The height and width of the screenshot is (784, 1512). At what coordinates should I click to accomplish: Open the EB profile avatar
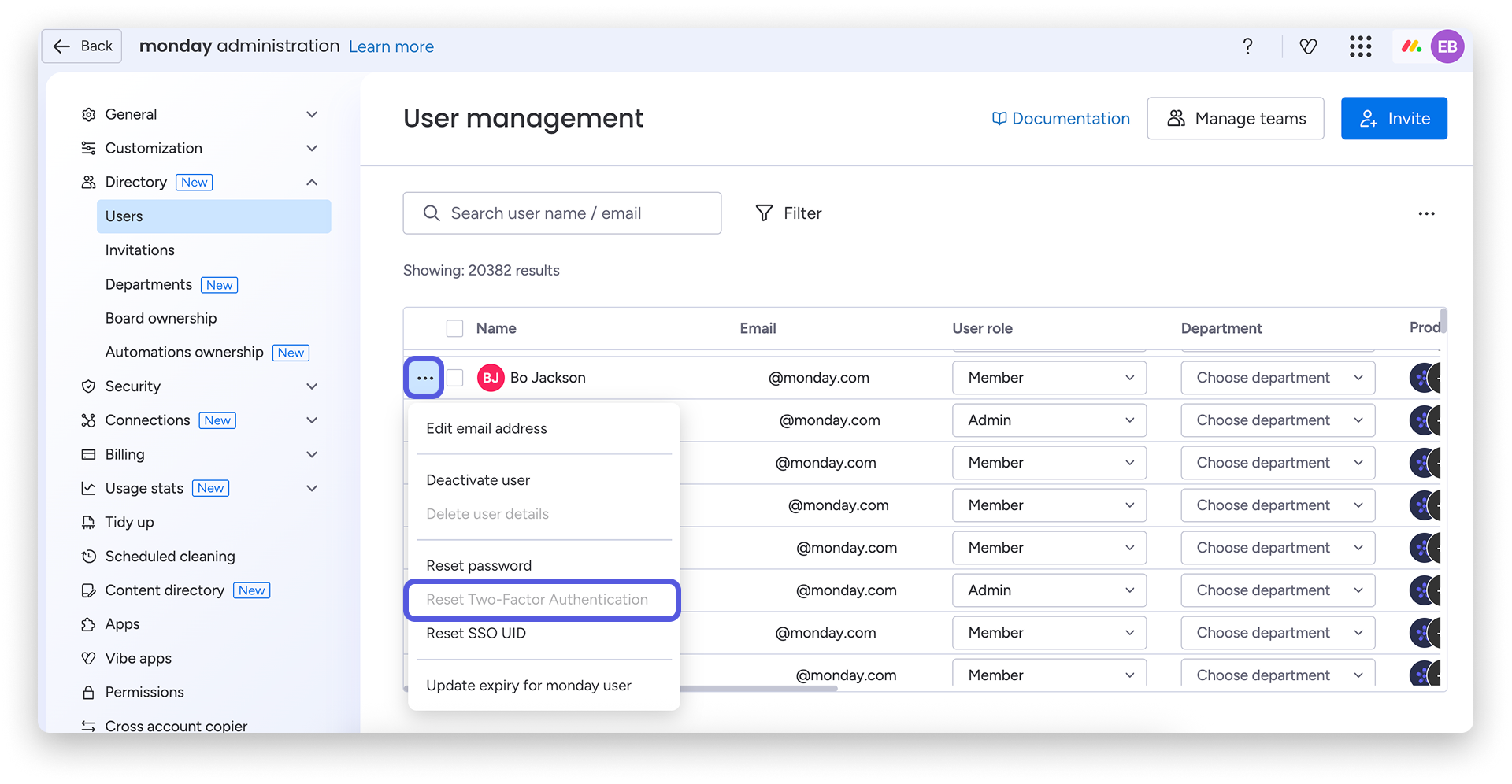pyautogui.click(x=1447, y=46)
